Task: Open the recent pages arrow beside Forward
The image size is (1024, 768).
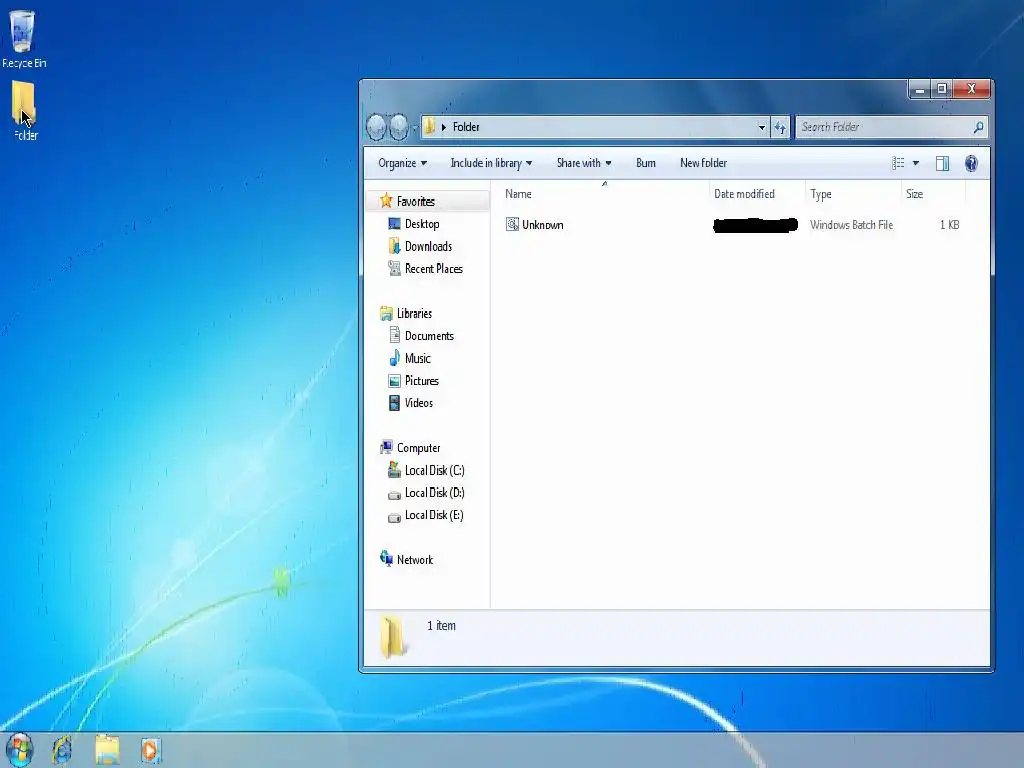Action: [x=414, y=128]
